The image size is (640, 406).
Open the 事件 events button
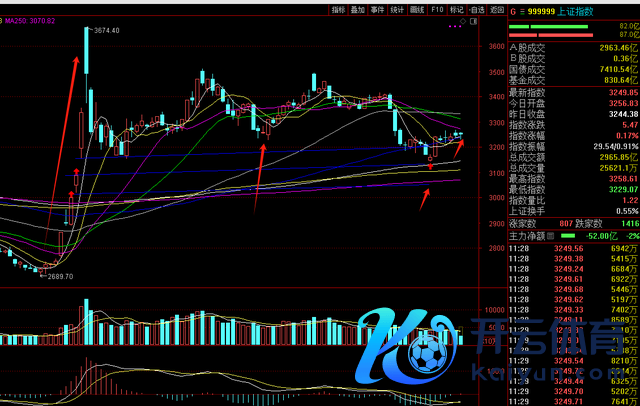point(377,9)
